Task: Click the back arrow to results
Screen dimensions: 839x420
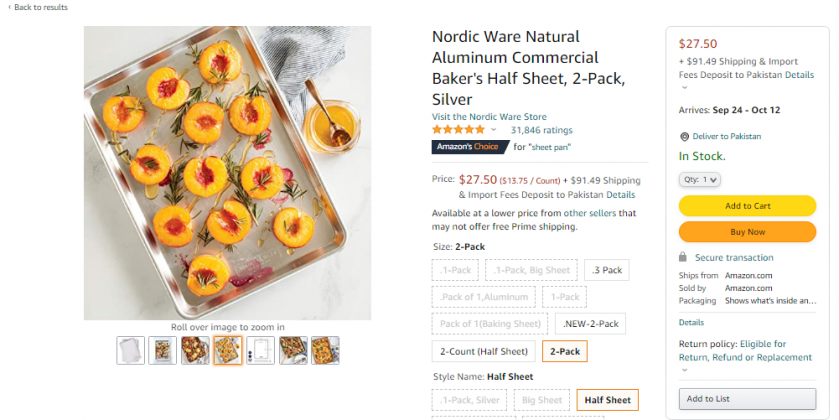Action: click(8, 7)
